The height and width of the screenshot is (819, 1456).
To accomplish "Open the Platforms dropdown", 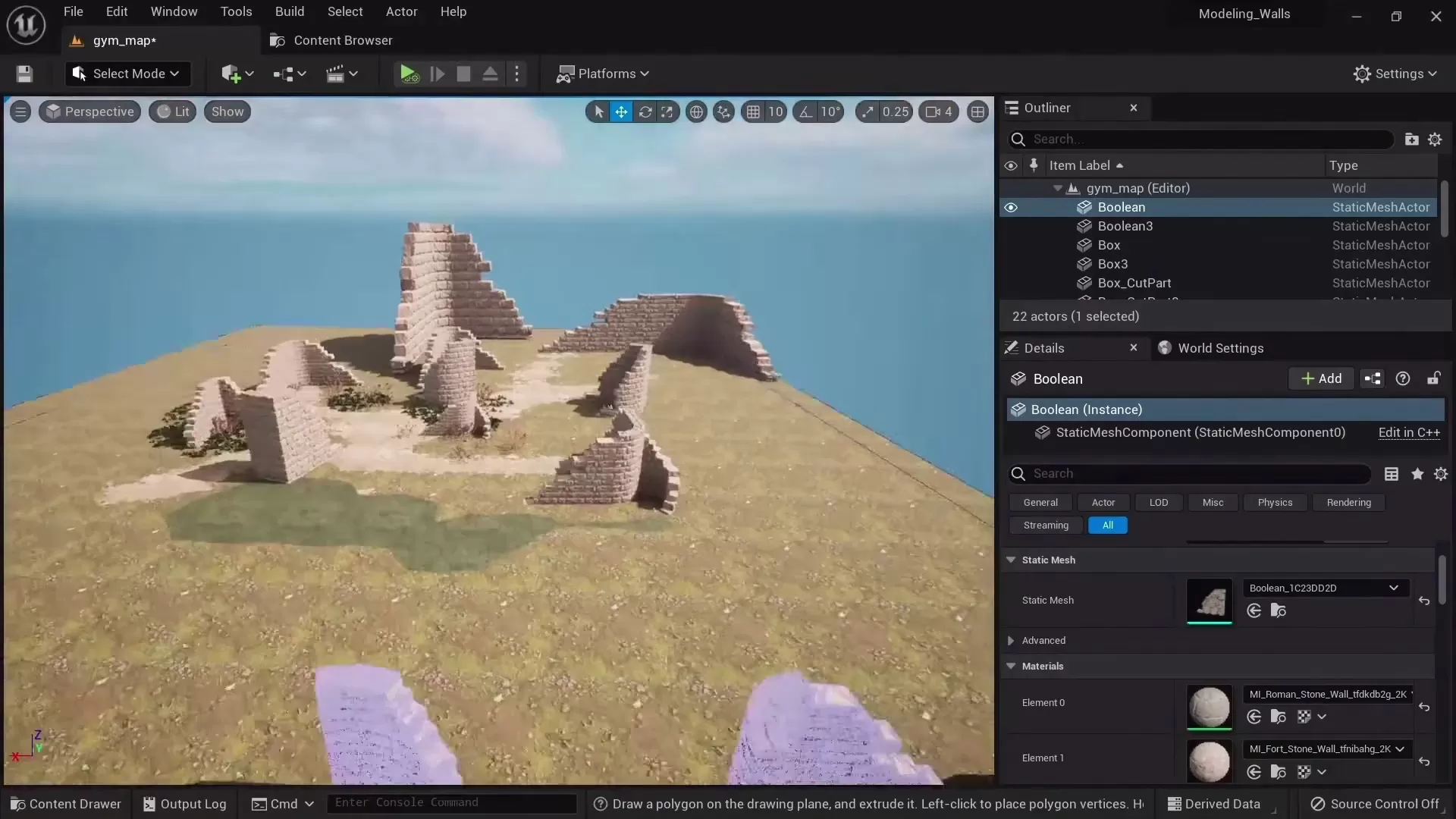I will pyautogui.click(x=603, y=74).
